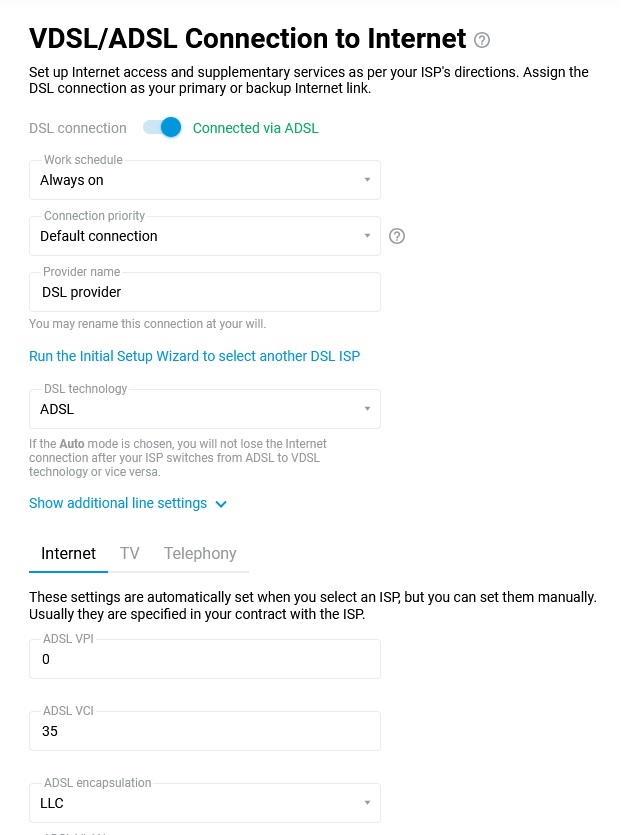Click the DSL technology dropdown arrow
The image size is (621, 835).
(367, 409)
